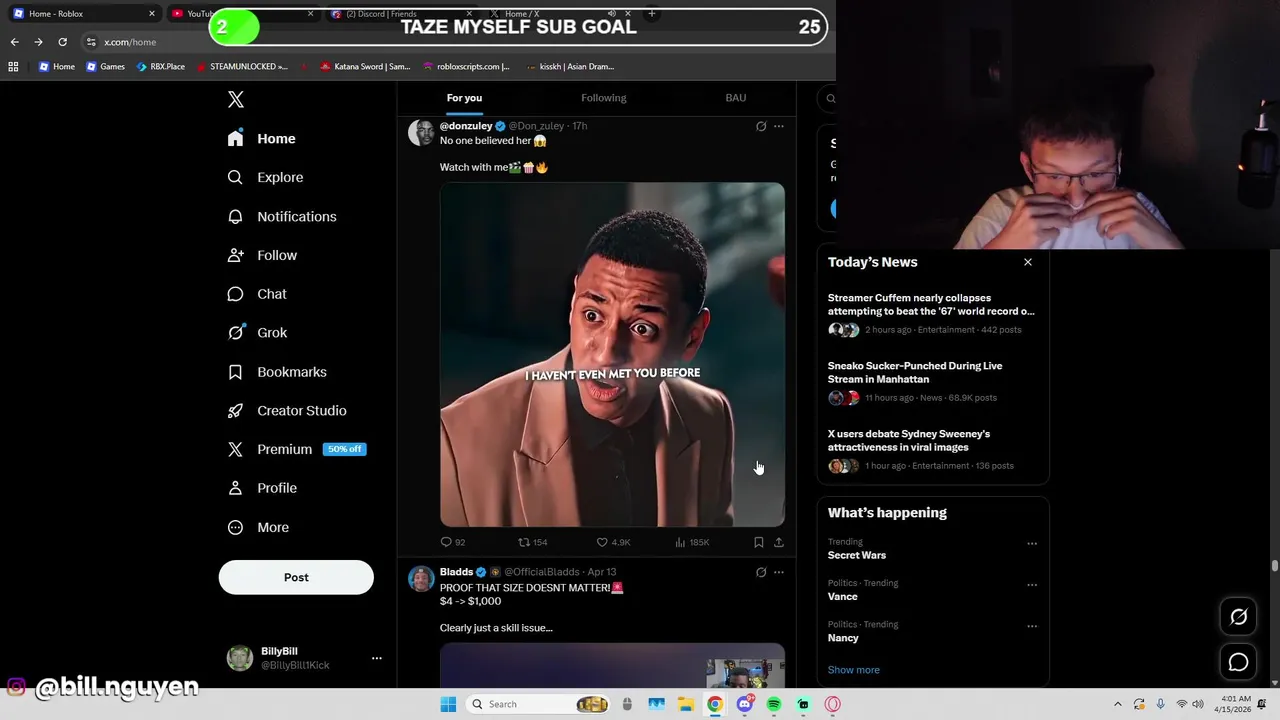
Task: Expand the More menu in the sidebar
Action: tap(258, 527)
